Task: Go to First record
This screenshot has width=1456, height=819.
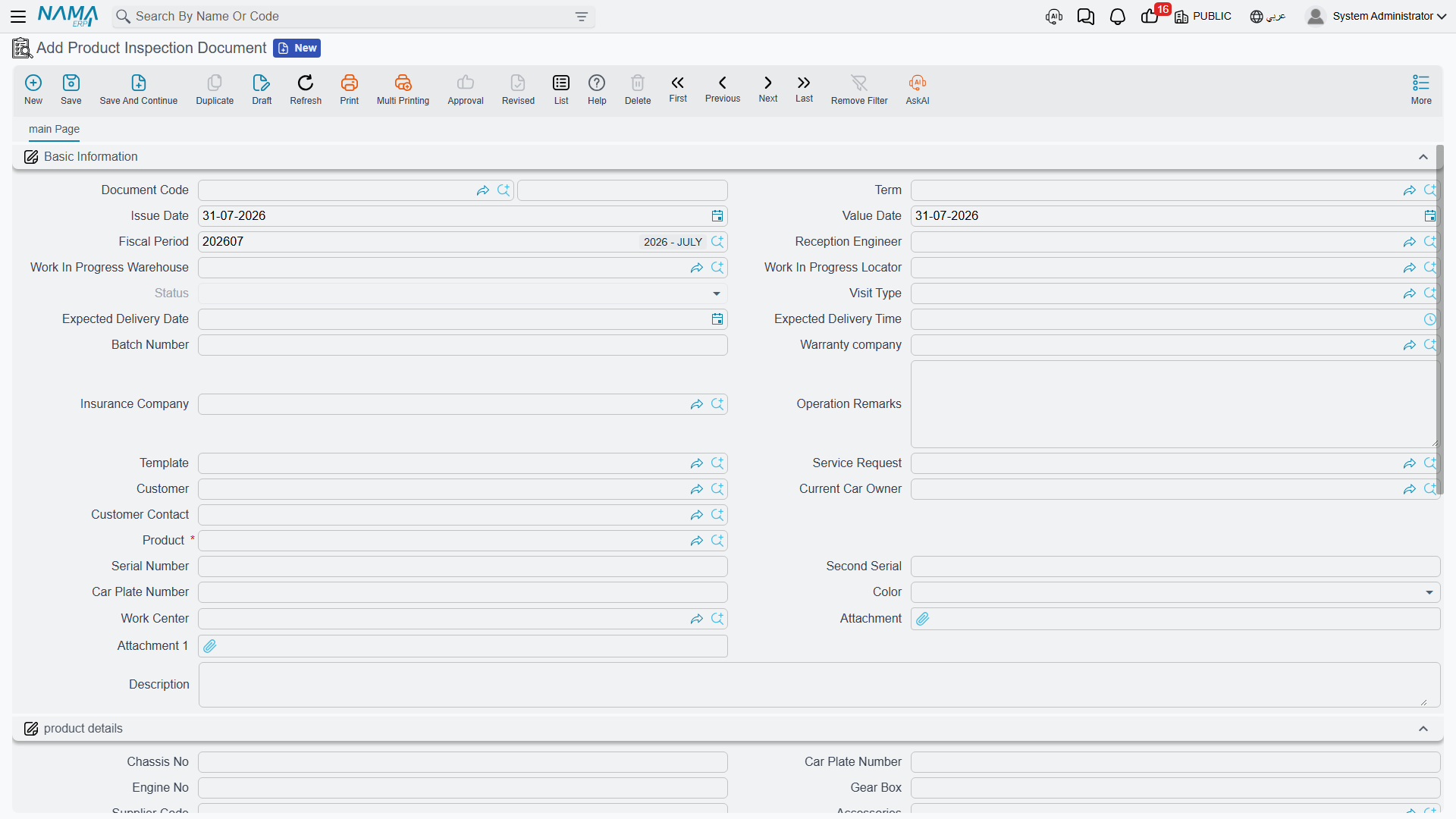Action: click(x=678, y=89)
